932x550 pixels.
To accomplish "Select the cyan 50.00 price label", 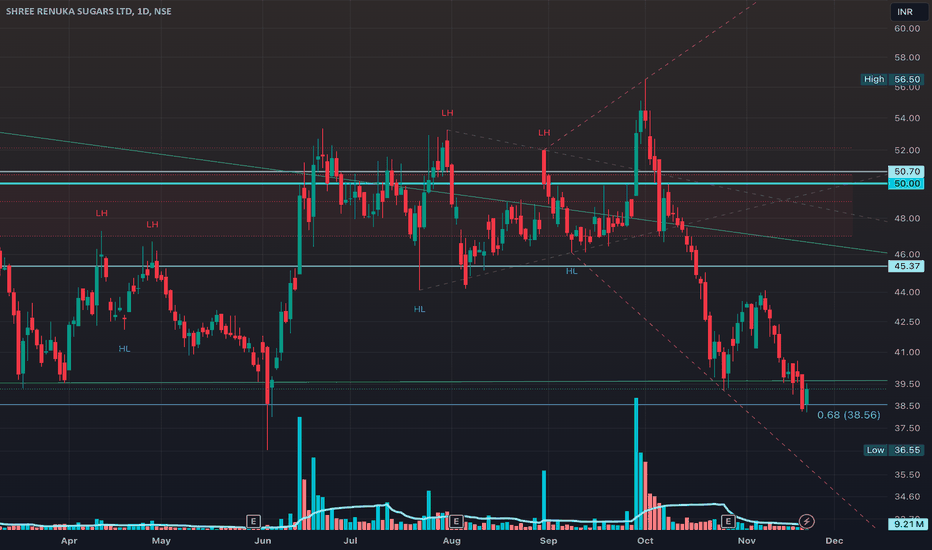I will pyautogui.click(x=906, y=183).
